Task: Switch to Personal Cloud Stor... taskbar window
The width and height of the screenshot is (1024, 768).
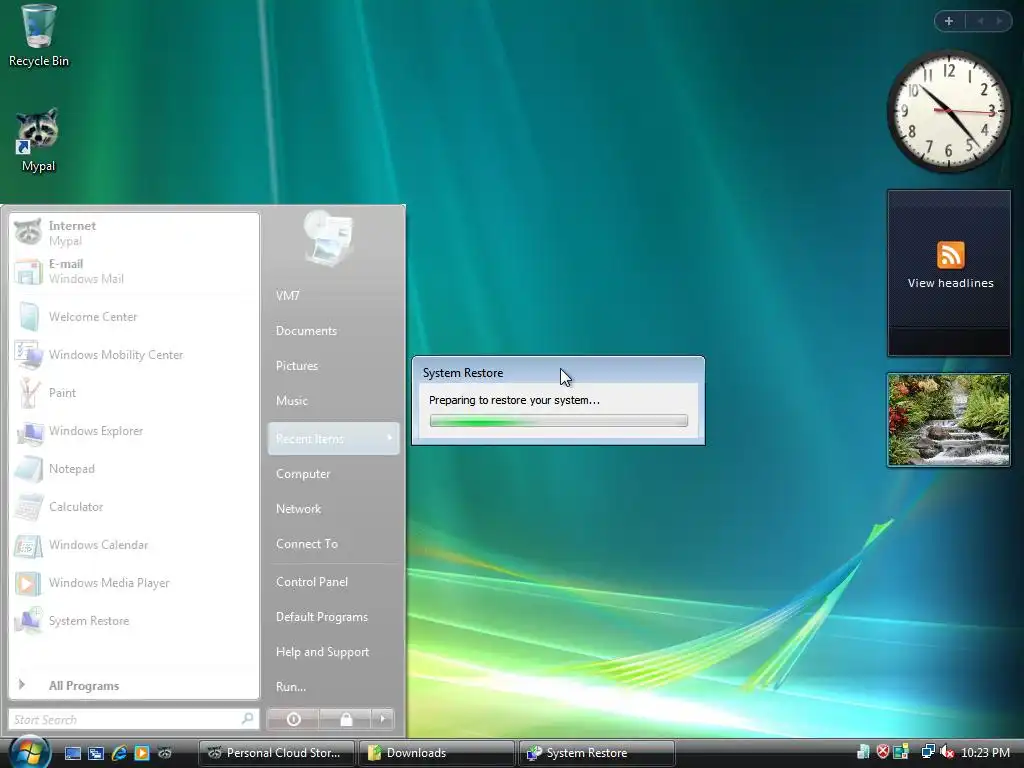Action: pos(276,753)
